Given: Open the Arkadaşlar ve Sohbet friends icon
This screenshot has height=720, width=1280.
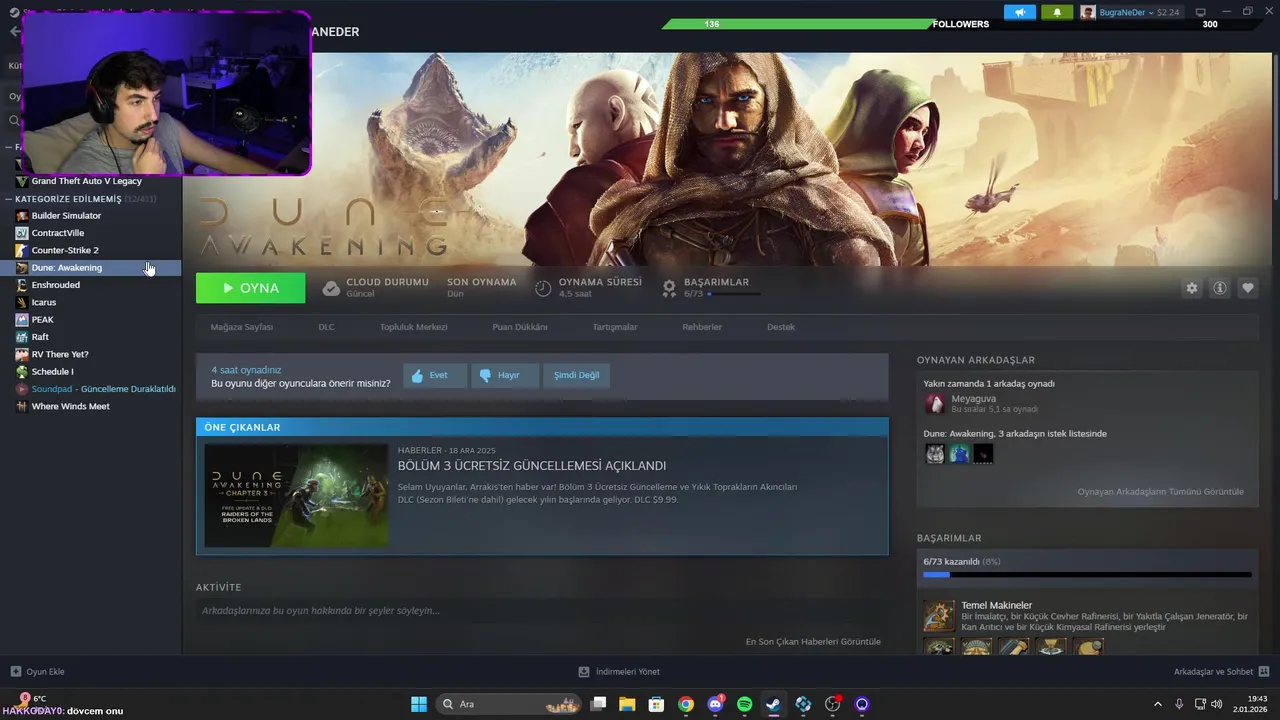Looking at the screenshot, I should 1264,672.
